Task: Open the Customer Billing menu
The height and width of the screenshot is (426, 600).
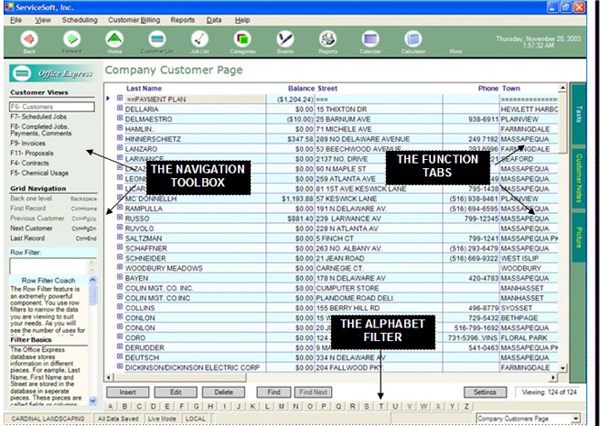Action: coord(134,20)
